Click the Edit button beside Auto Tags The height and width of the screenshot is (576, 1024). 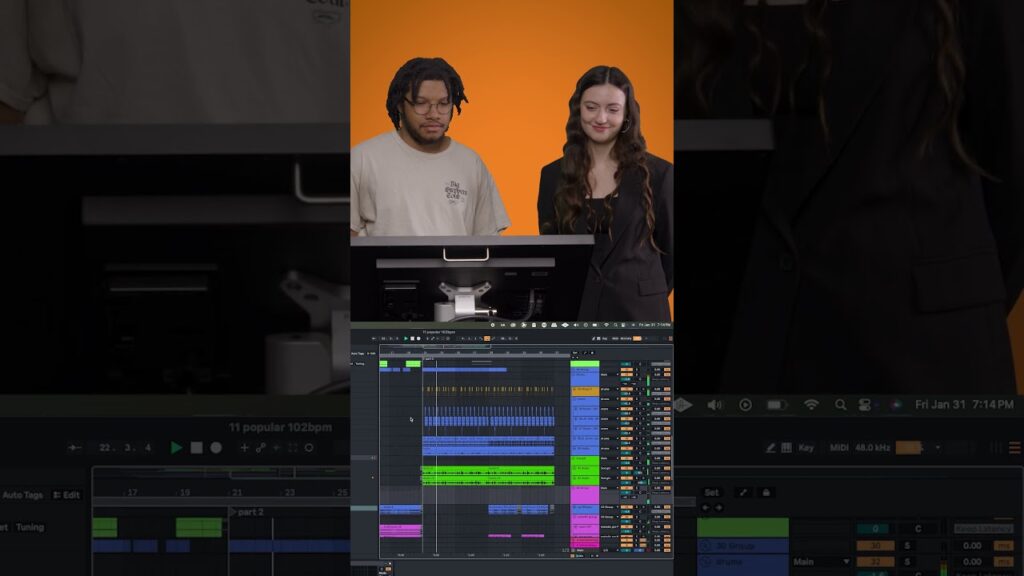pyautogui.click(x=67, y=495)
